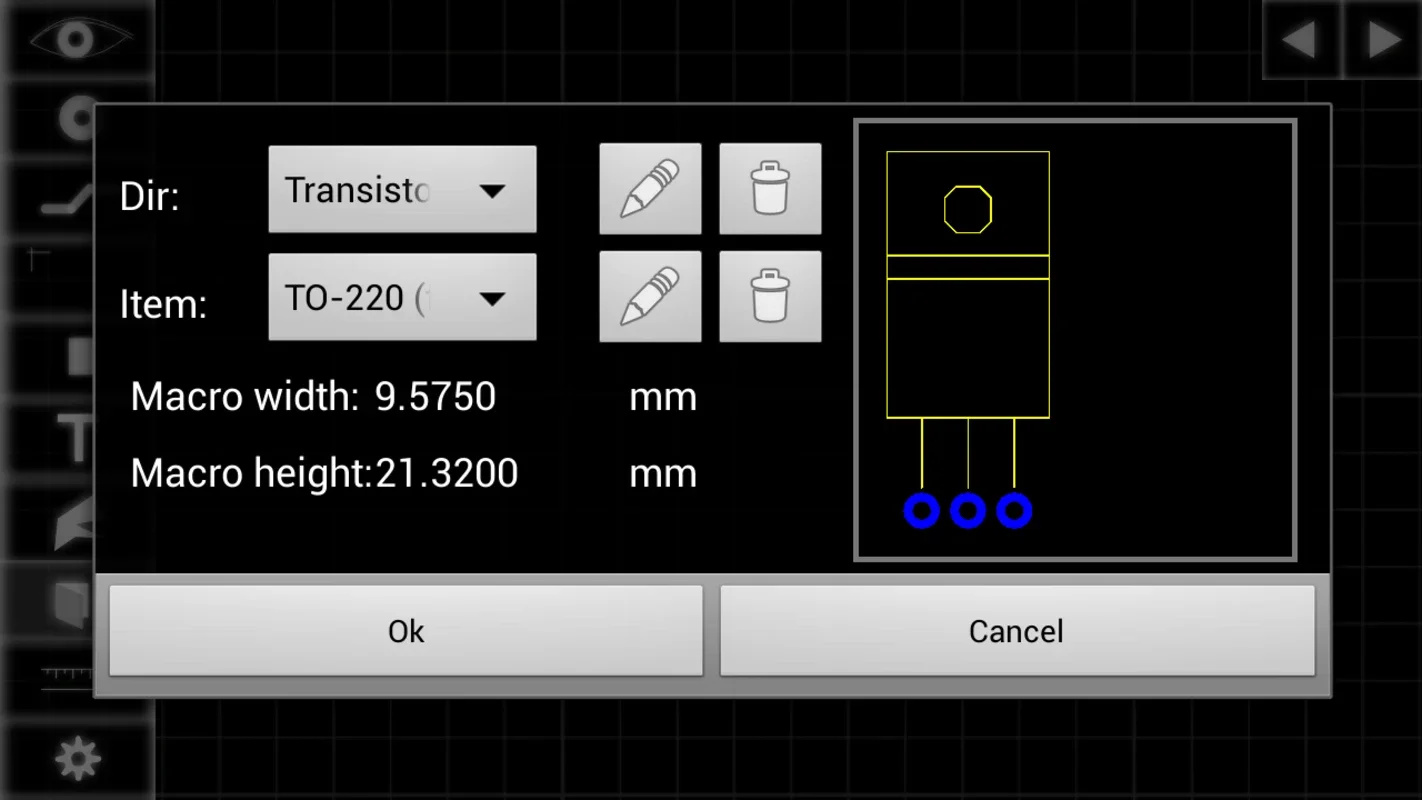Viewport: 1422px width, 800px height.
Task: Select the ruler measure tool in sidebar
Action: [68, 678]
